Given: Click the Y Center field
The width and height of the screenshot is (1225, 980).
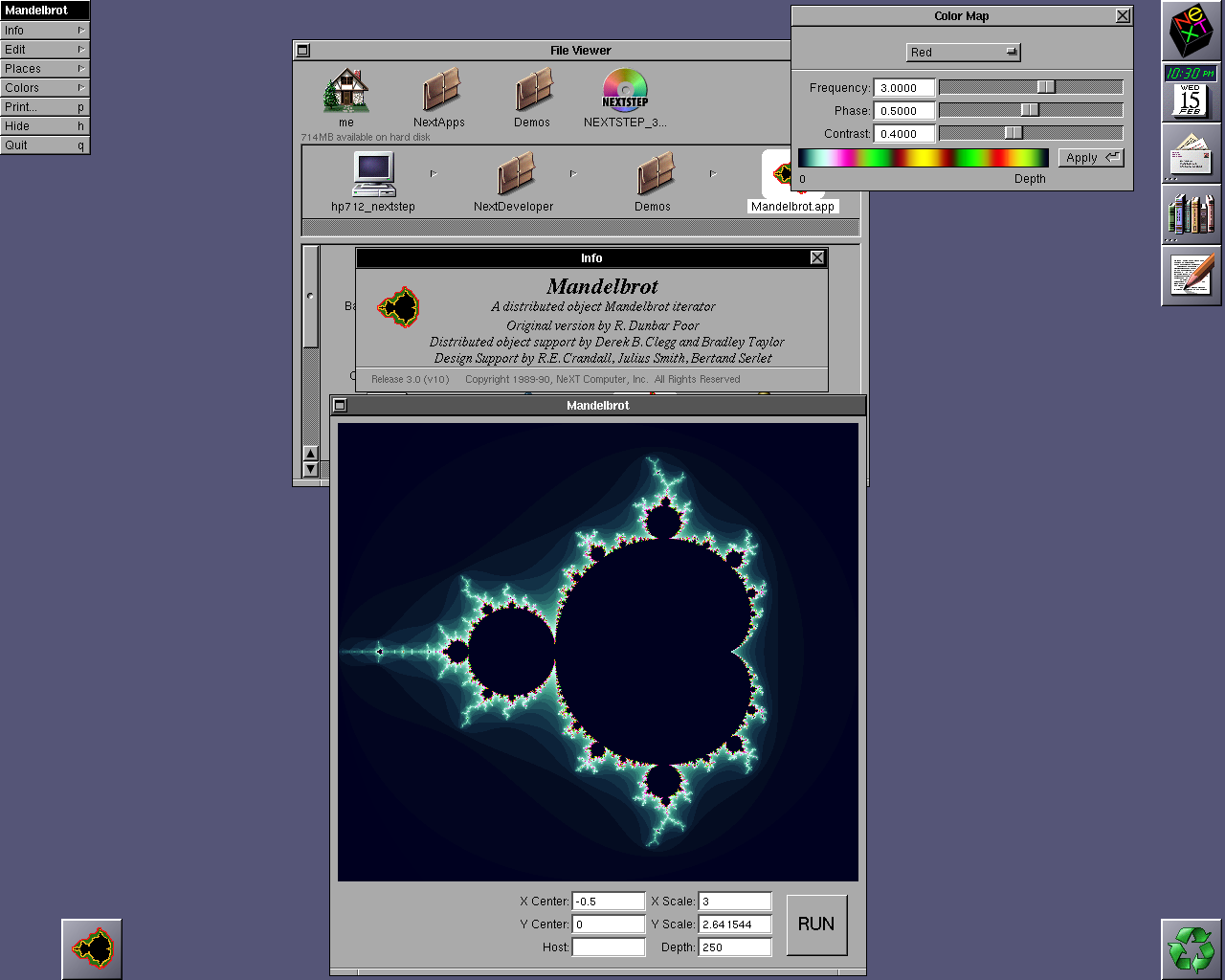Looking at the screenshot, I should click(x=609, y=924).
